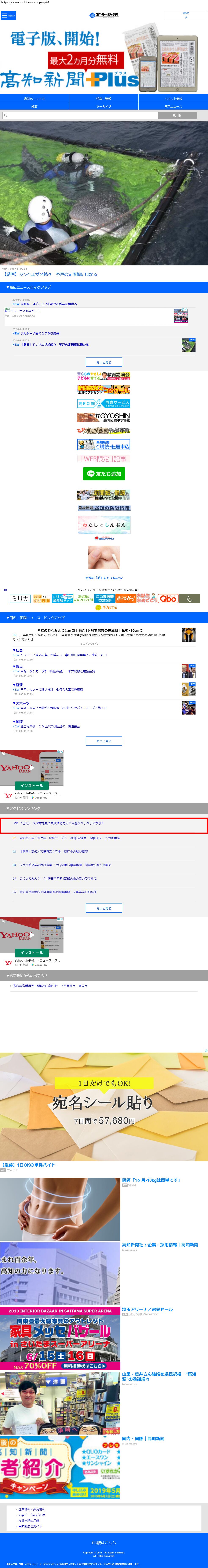
Task: Open the 政治 category heading
Action: (x=18, y=667)
